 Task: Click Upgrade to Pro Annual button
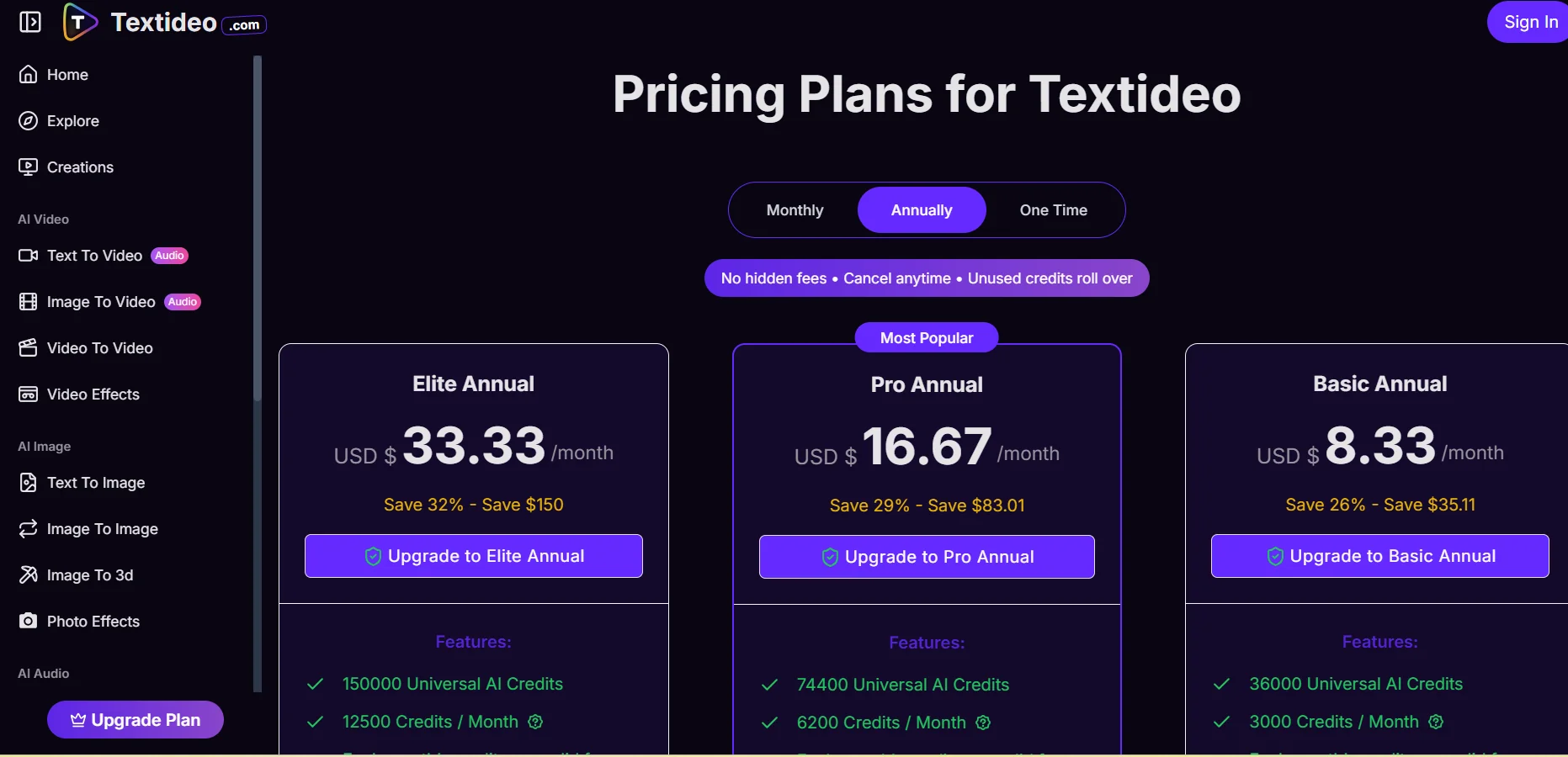click(927, 557)
